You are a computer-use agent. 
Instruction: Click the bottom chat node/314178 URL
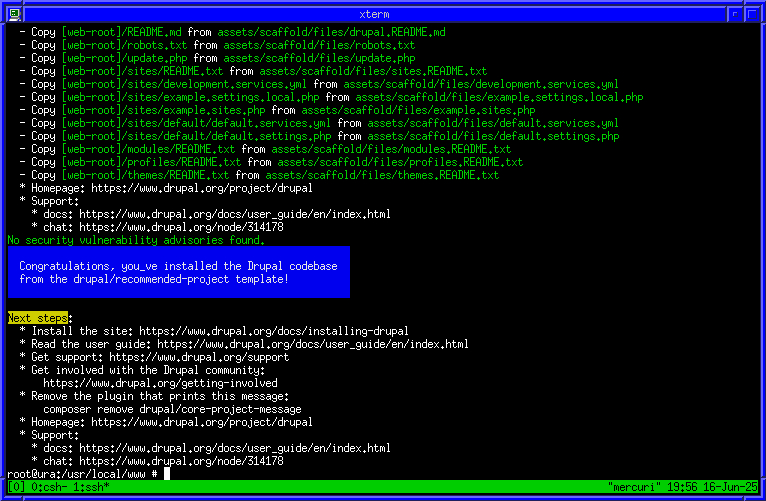point(181,461)
